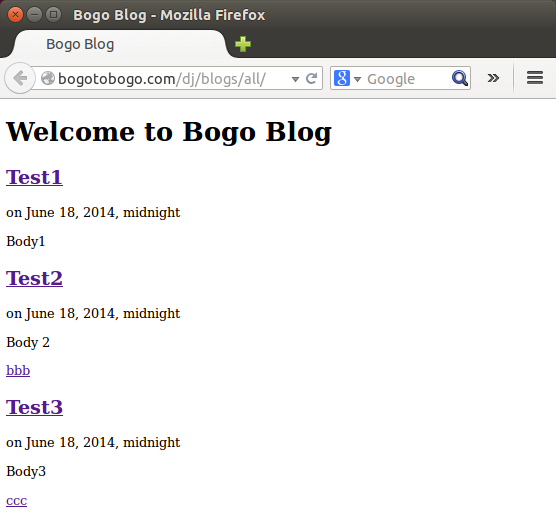The width and height of the screenshot is (556, 520).
Task: Click the magnifying glass search button
Action: pyautogui.click(x=460, y=78)
